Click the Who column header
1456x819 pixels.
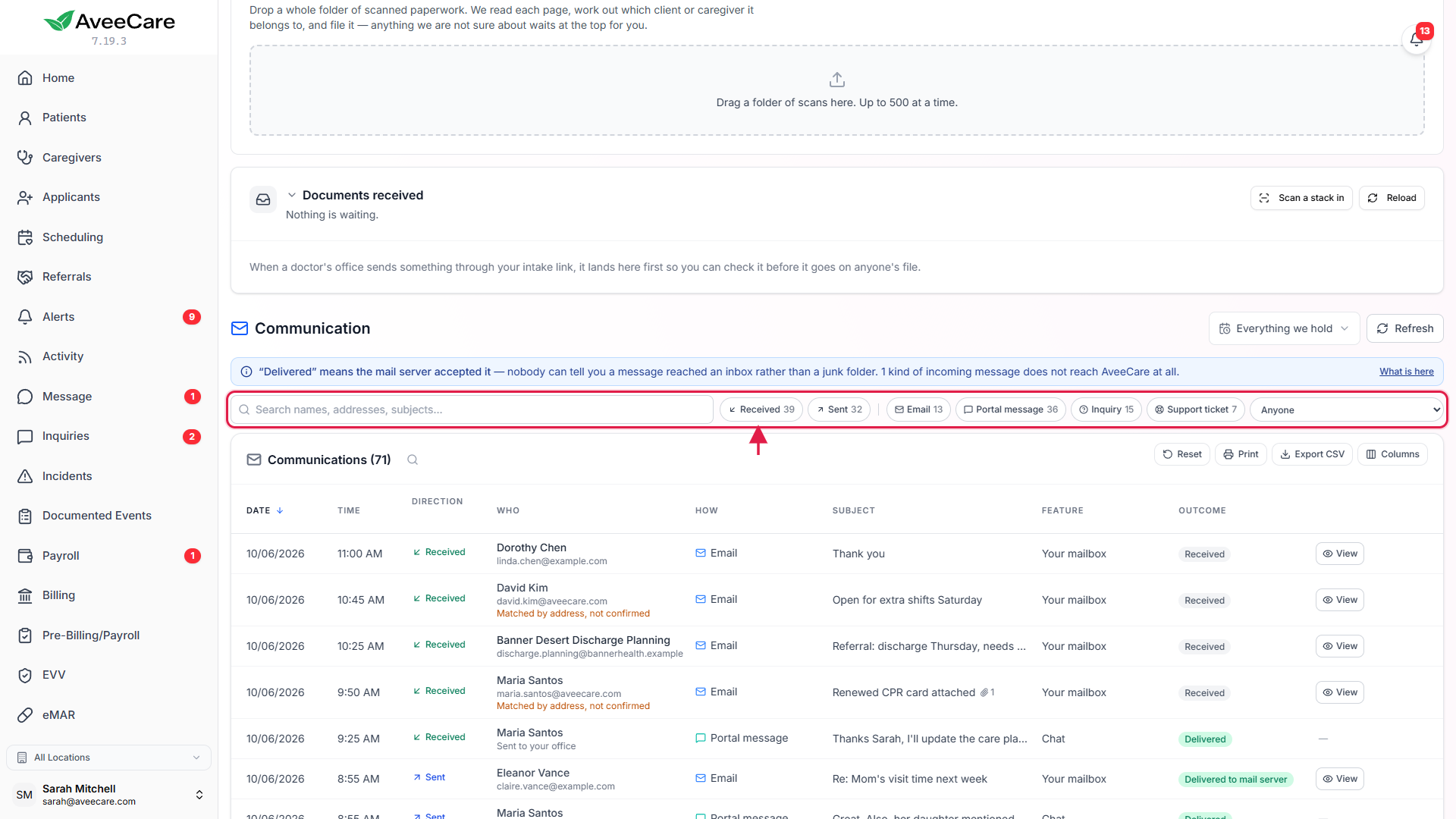pyautogui.click(x=508, y=510)
